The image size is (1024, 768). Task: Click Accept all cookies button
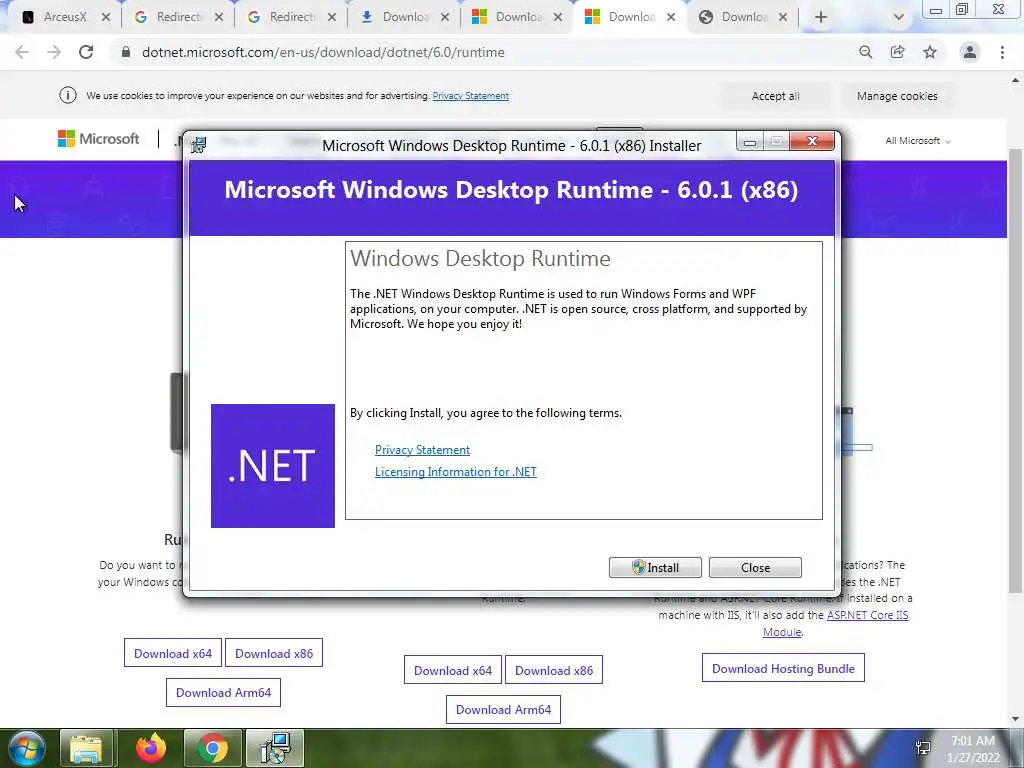pos(775,96)
